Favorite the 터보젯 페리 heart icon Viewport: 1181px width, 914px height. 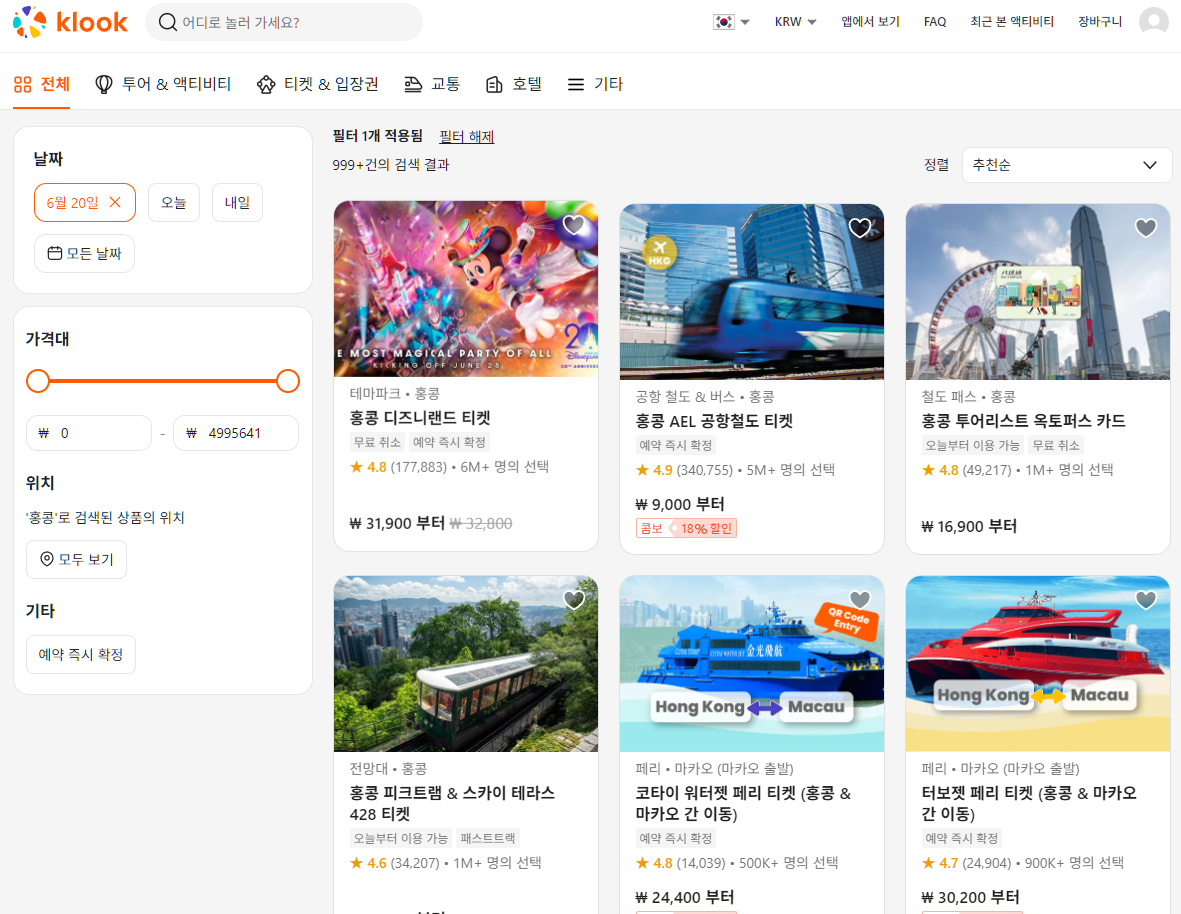(x=1146, y=599)
